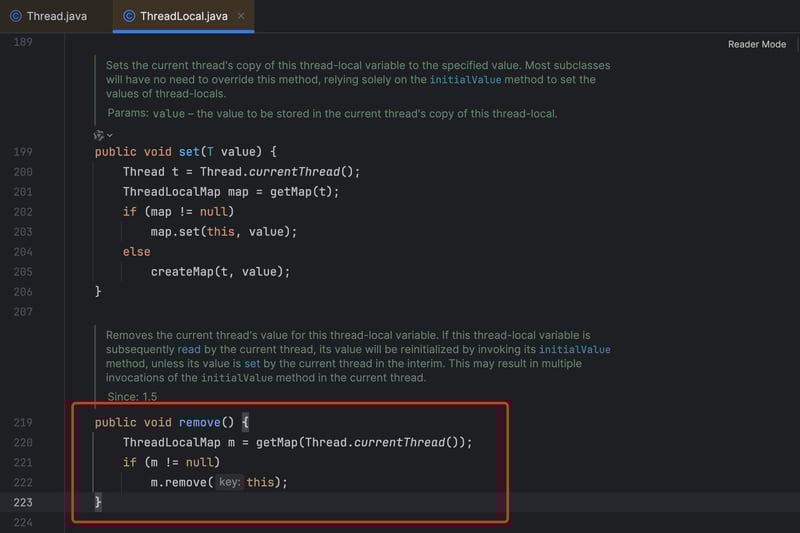Expand the chevron next to doc icon
This screenshot has height=533, width=800.
point(110,135)
